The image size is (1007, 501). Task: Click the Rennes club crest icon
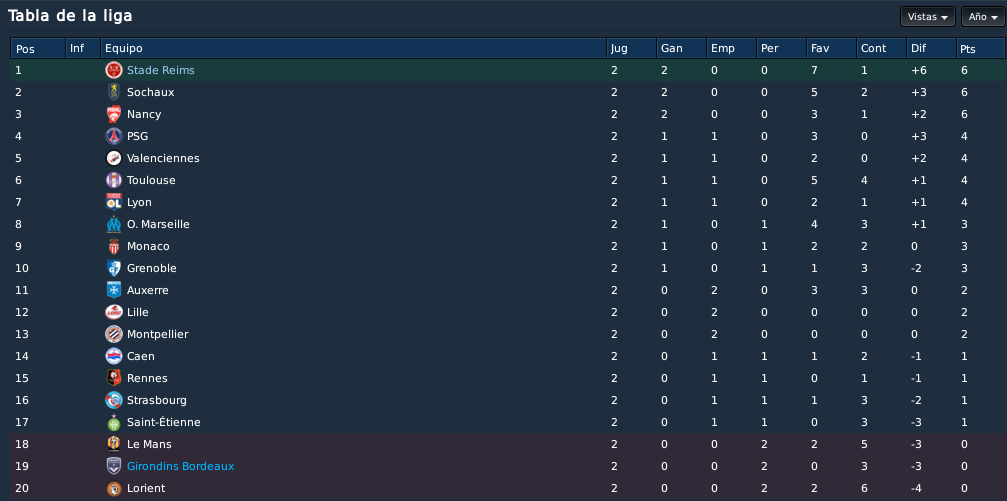114,378
